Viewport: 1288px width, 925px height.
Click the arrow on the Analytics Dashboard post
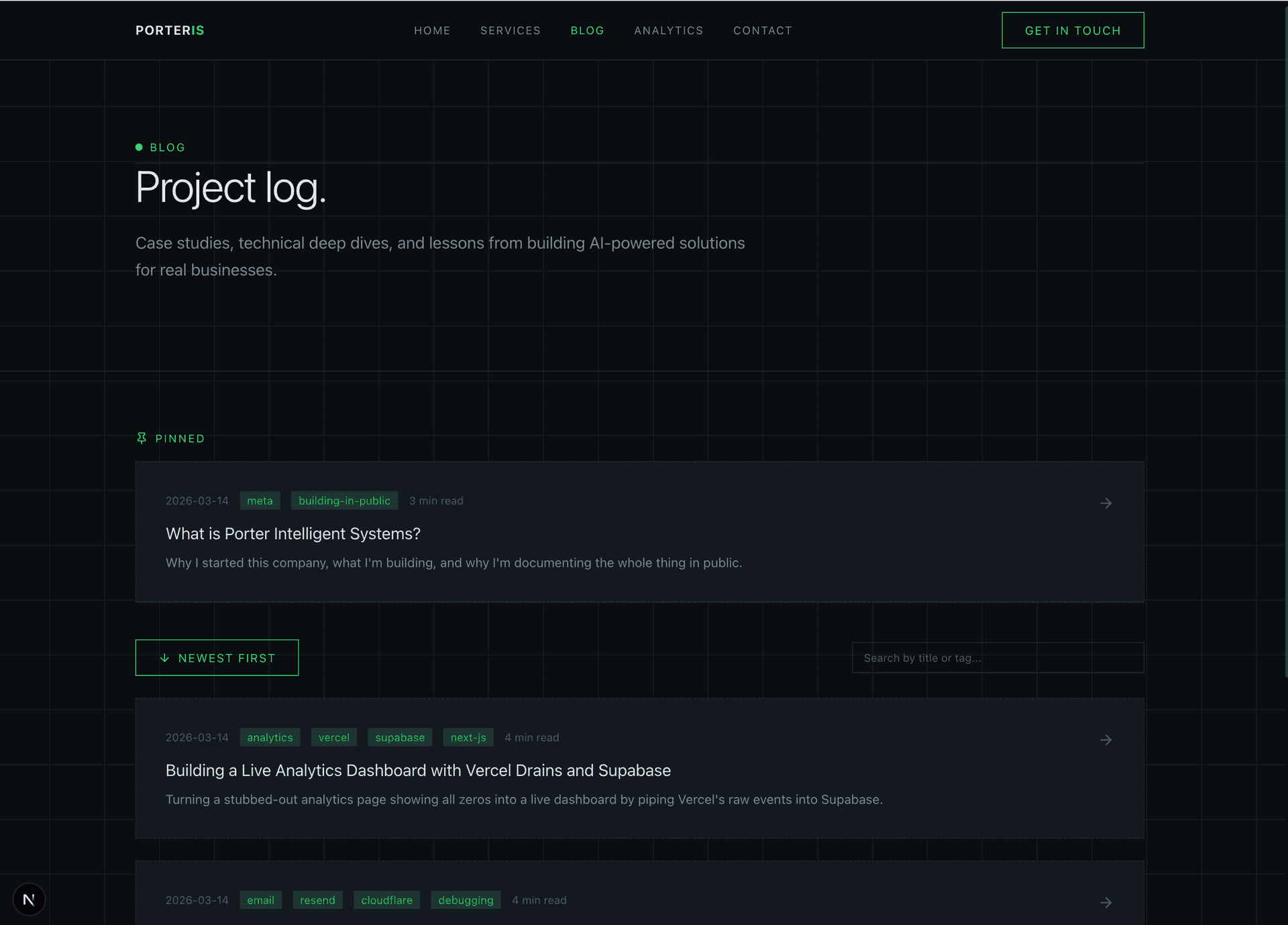1106,740
